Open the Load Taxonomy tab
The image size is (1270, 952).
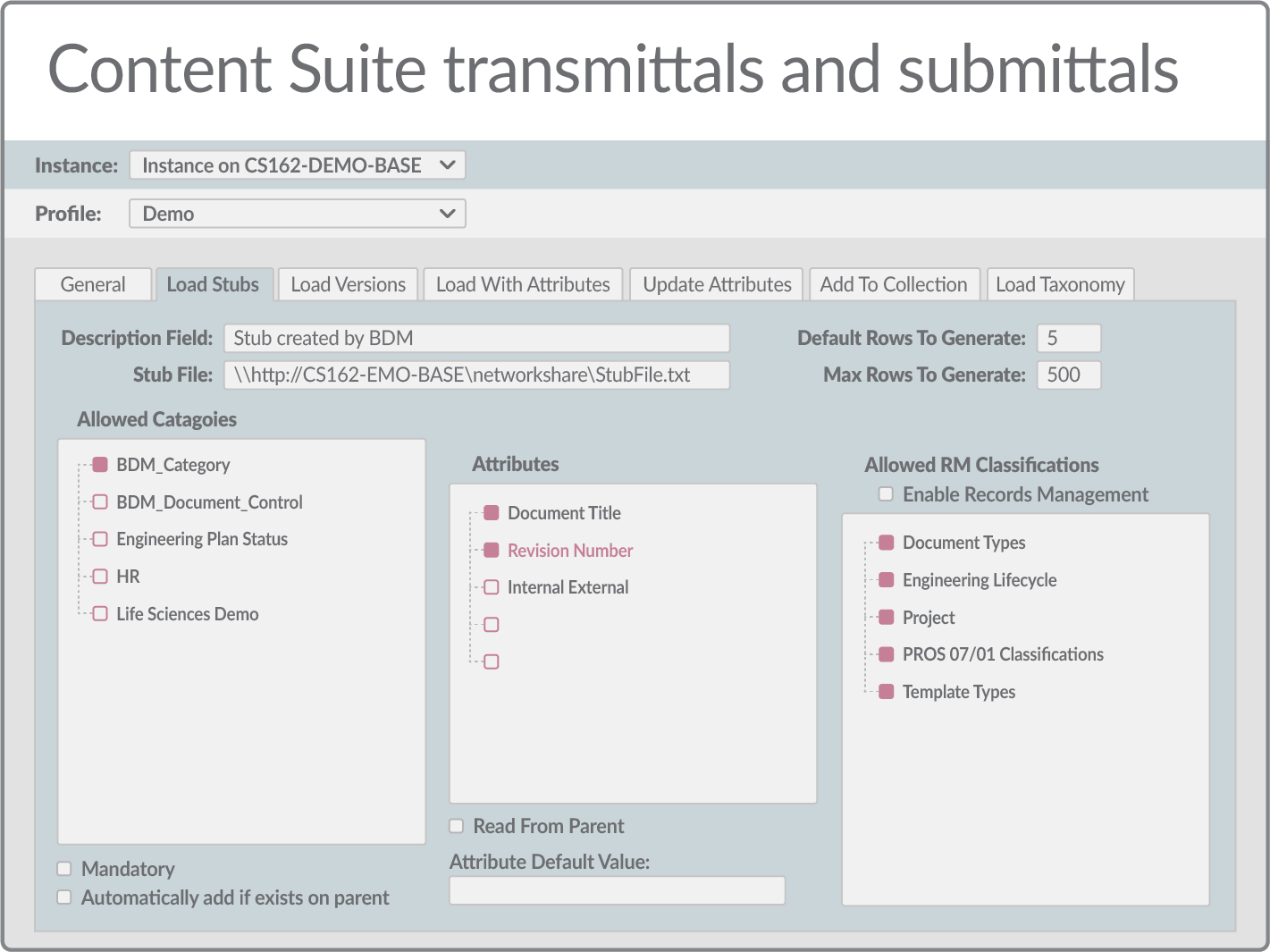point(1060,283)
